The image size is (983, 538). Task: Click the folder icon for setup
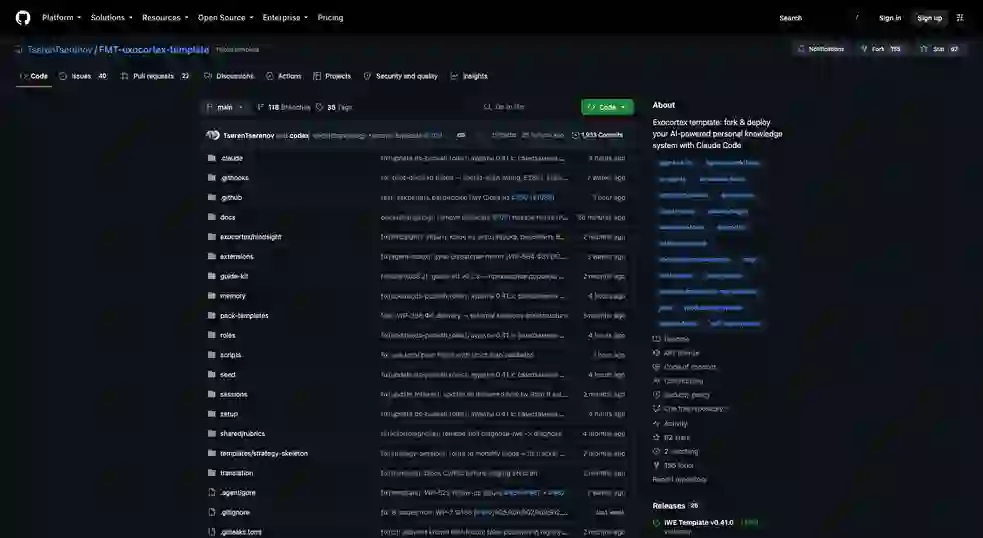(x=212, y=414)
